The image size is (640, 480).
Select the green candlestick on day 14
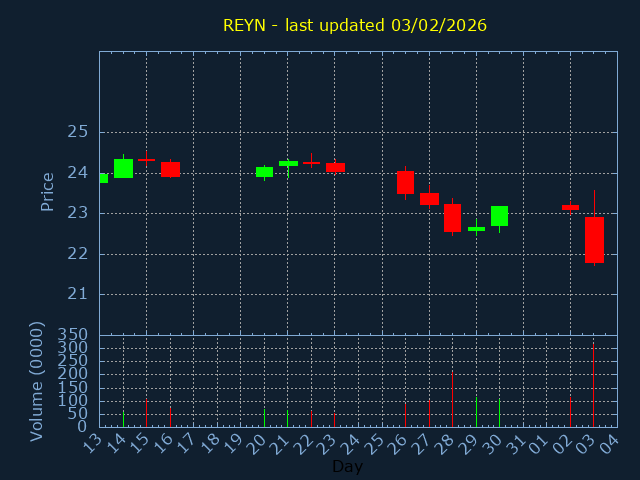[123, 168]
